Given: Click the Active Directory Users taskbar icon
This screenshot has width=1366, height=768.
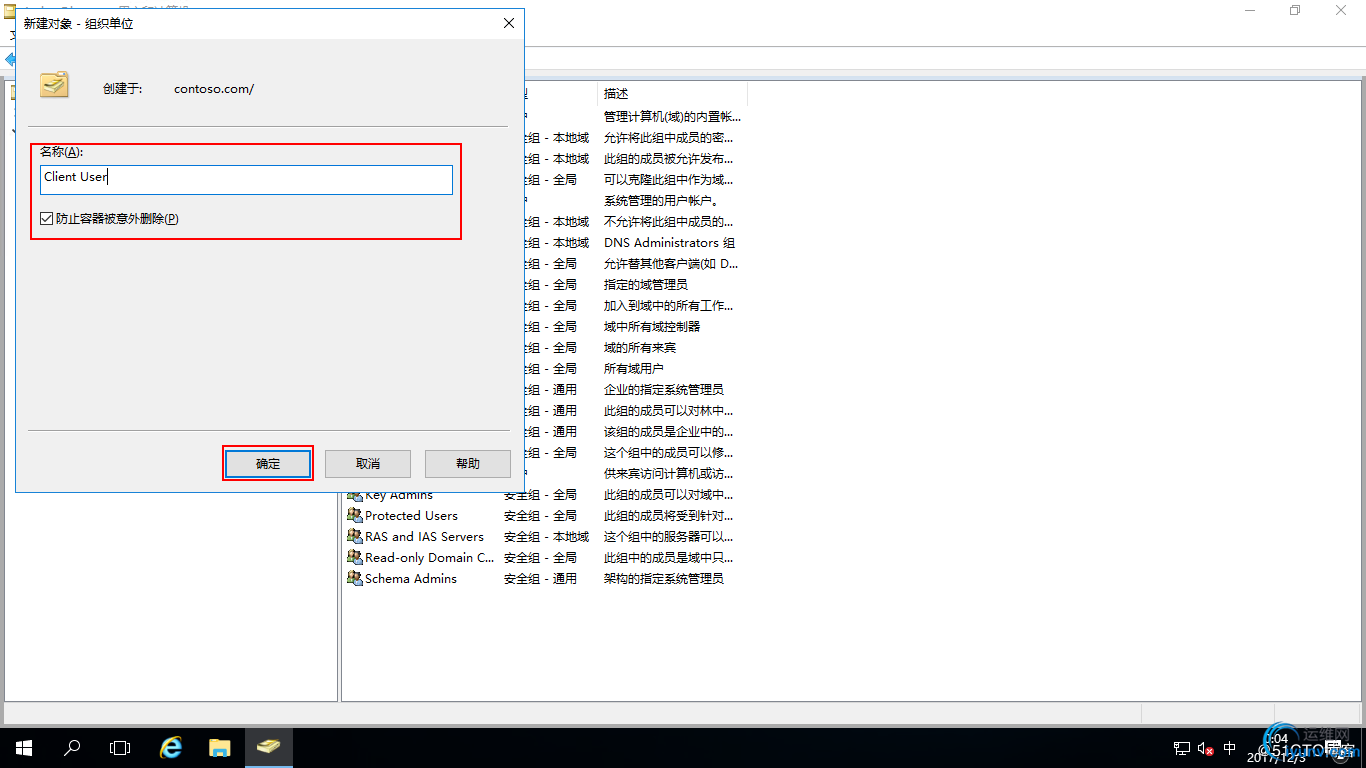Looking at the screenshot, I should [x=269, y=747].
